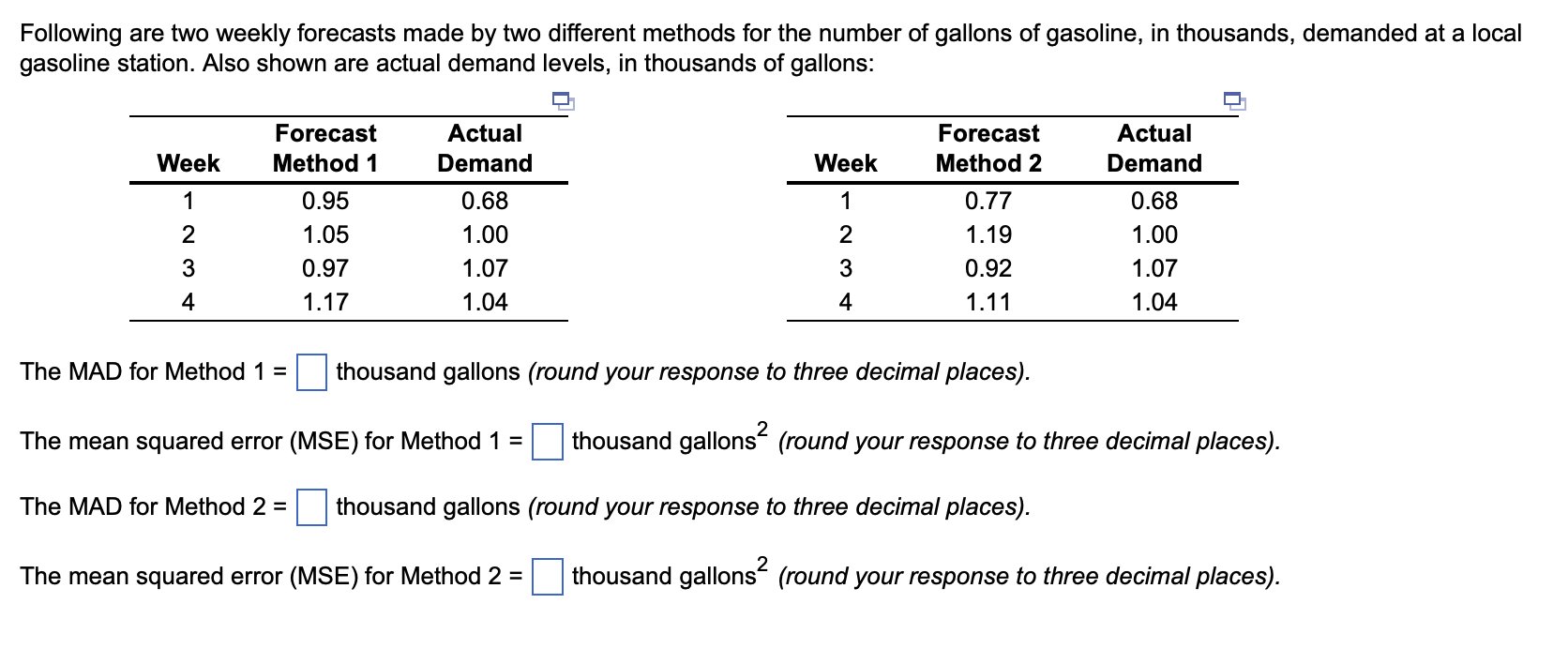This screenshot has height=664, width=1568.
Task: Select the Forecast Method 1 column header
Action: point(324,148)
